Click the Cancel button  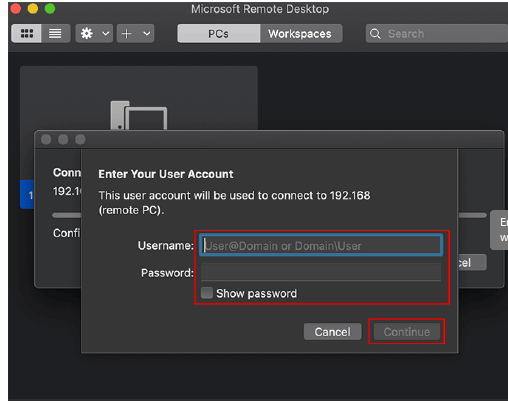pyautogui.click(x=332, y=332)
